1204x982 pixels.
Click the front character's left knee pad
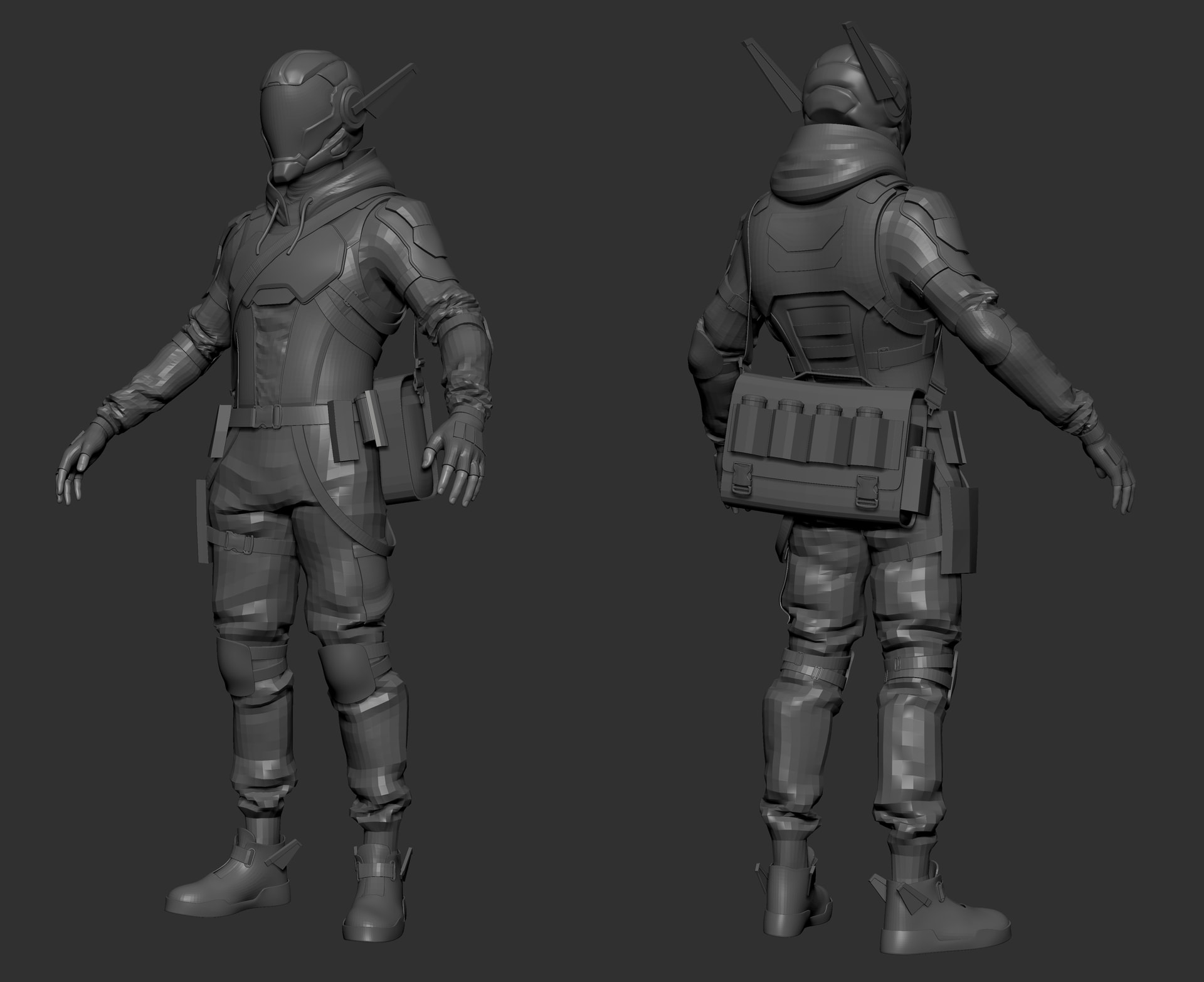coord(346,674)
